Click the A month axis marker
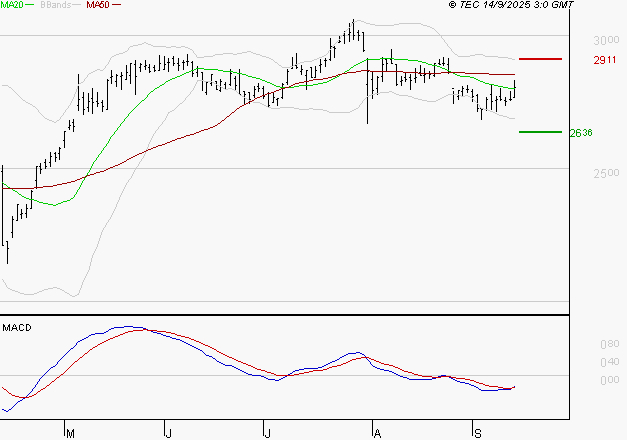The width and height of the screenshot is (627, 440). point(377,433)
